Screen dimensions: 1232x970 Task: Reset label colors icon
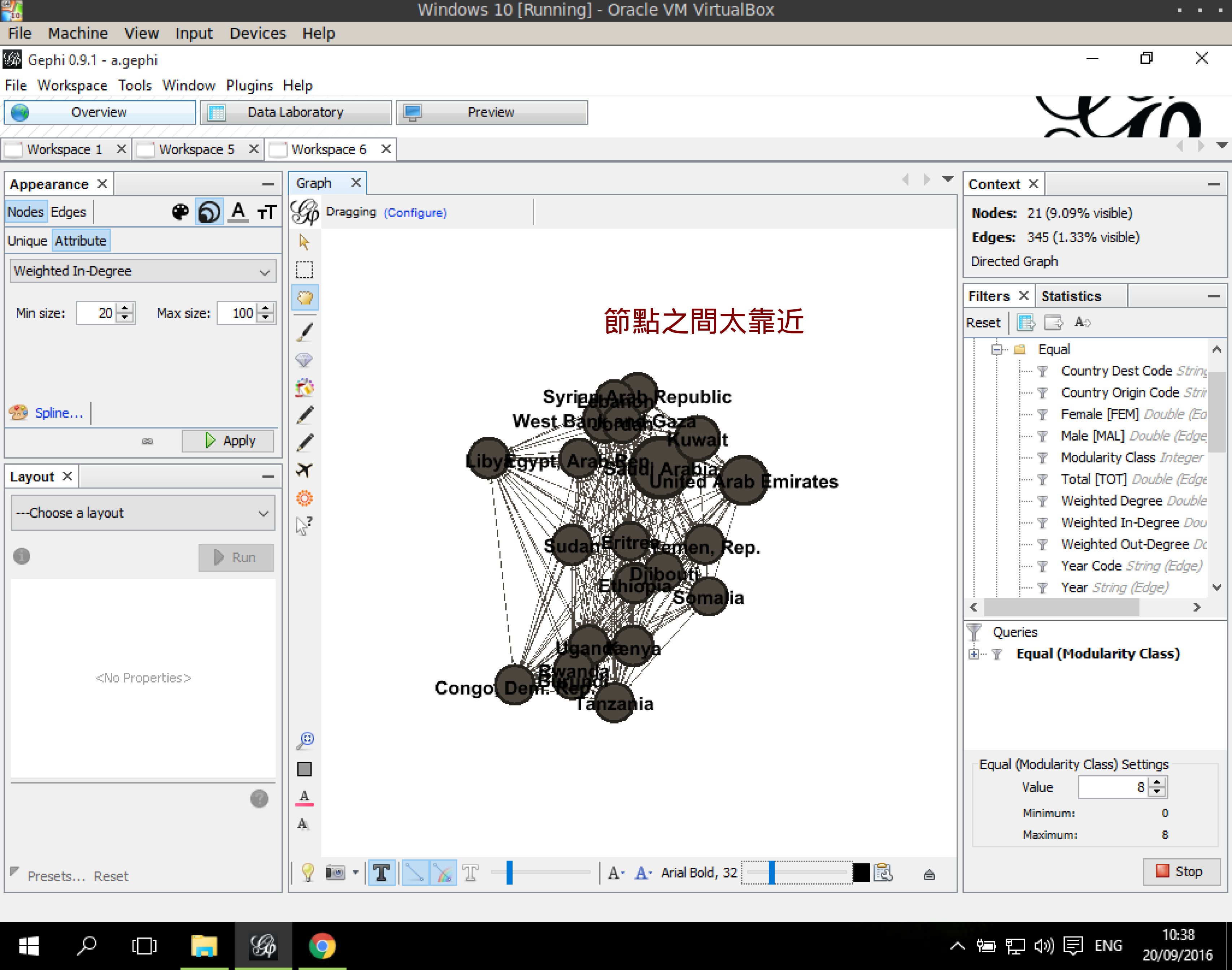pos(304,798)
